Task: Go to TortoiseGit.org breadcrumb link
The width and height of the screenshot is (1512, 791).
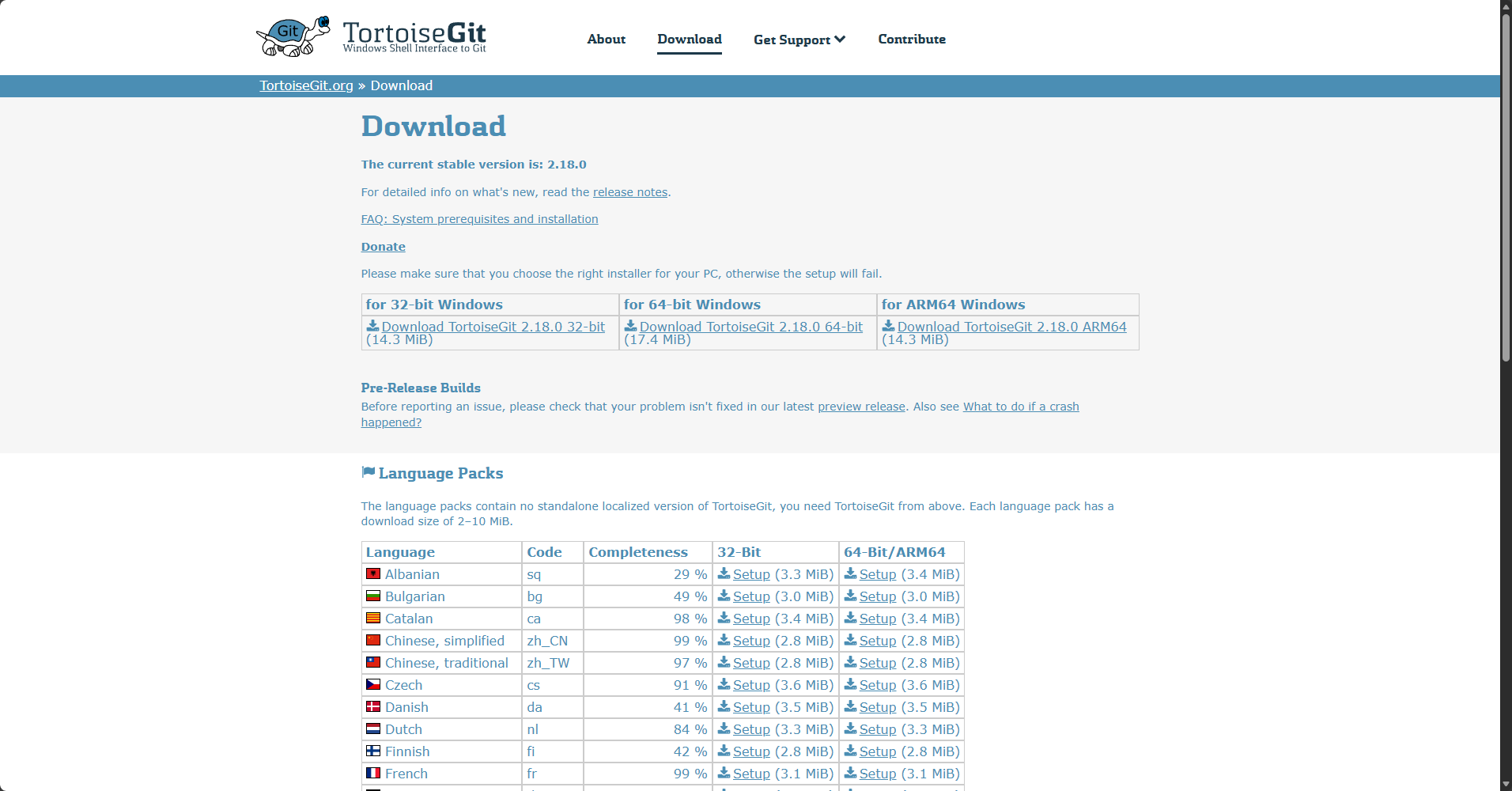Action: pyautogui.click(x=306, y=85)
